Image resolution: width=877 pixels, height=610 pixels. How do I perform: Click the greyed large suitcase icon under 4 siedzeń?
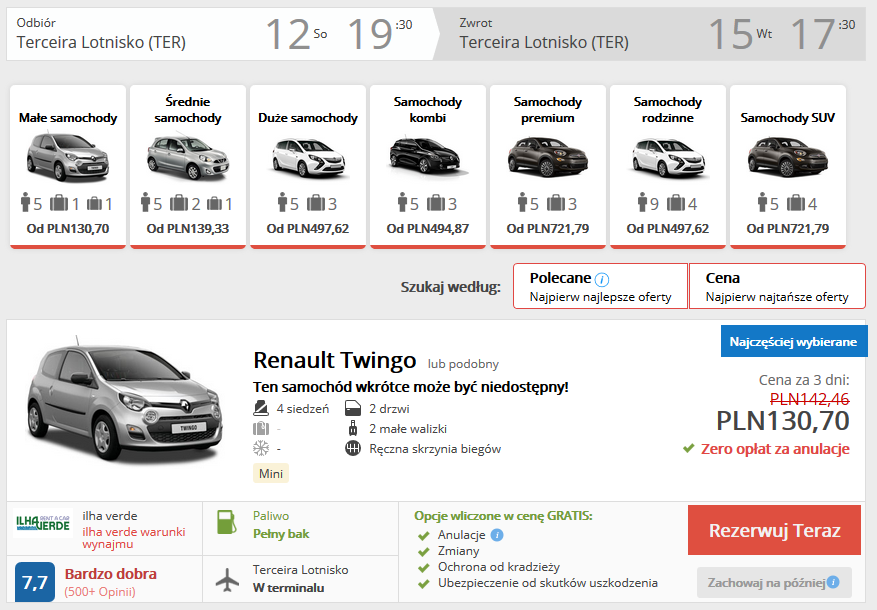click(x=261, y=428)
